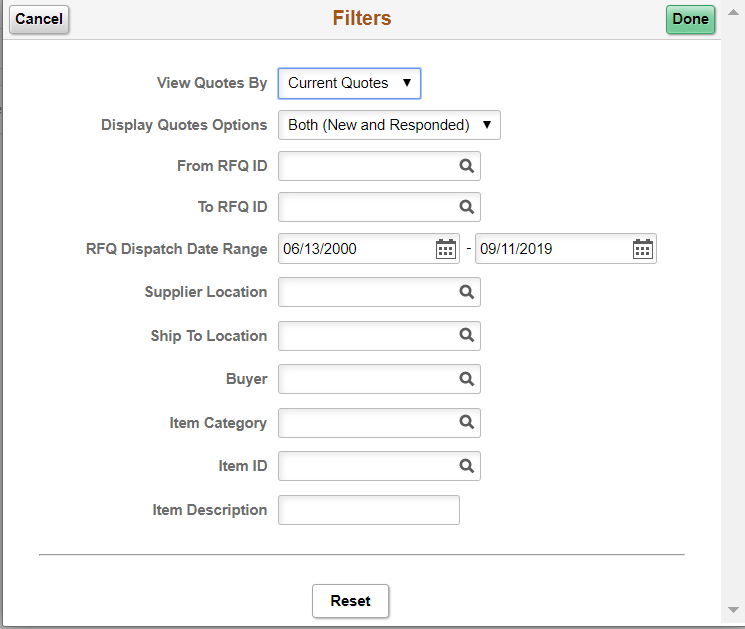The height and width of the screenshot is (629, 745).
Task: Click the Buyer label
Action: 247,379
